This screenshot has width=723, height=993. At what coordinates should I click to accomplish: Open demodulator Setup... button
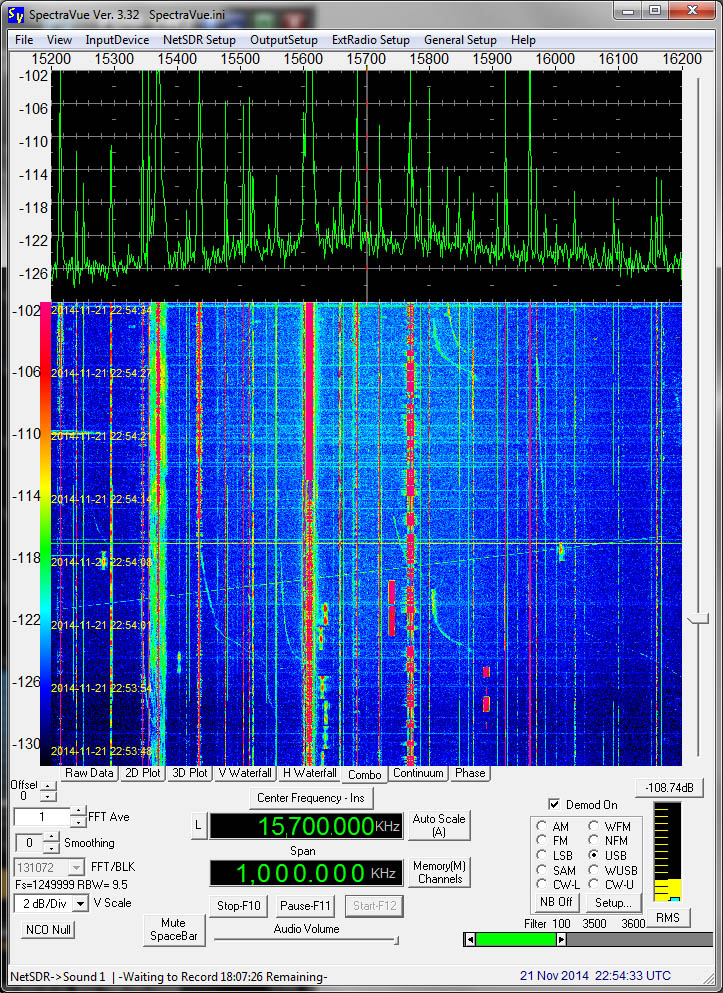coord(613,902)
